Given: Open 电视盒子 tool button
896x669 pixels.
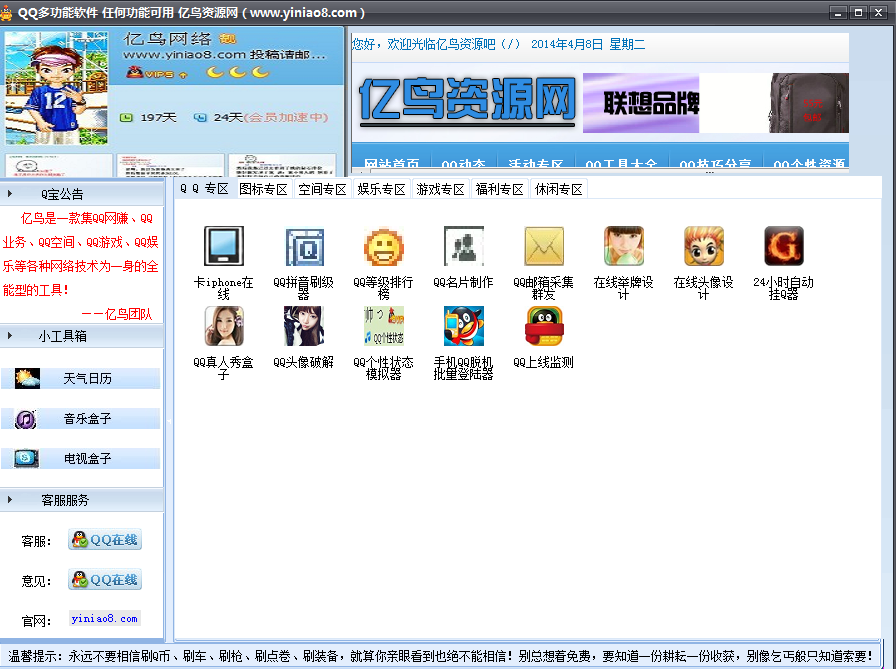Looking at the screenshot, I should [x=81, y=458].
